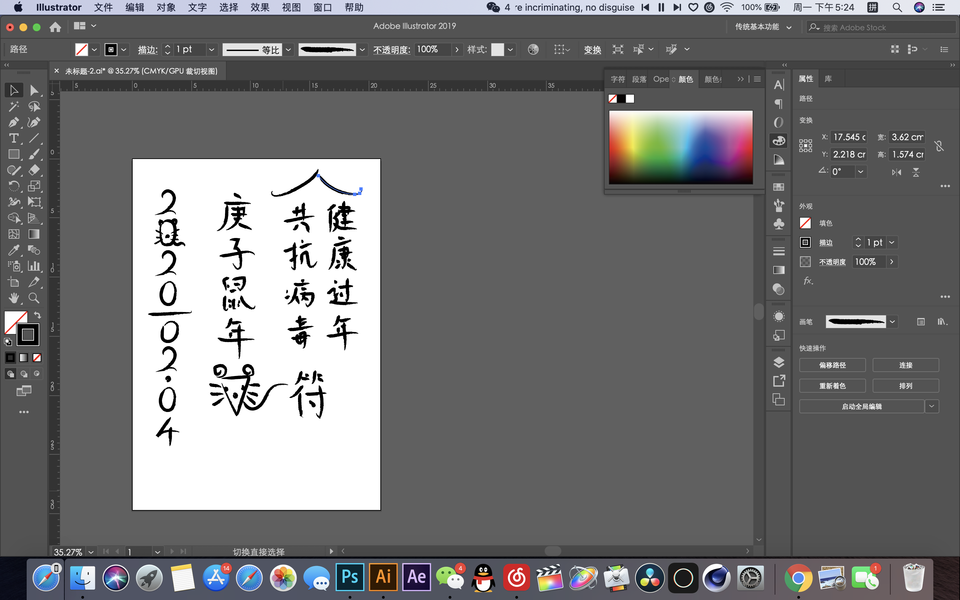960x600 pixels.
Task: Flip vertically in Transform section
Action: tap(916, 172)
